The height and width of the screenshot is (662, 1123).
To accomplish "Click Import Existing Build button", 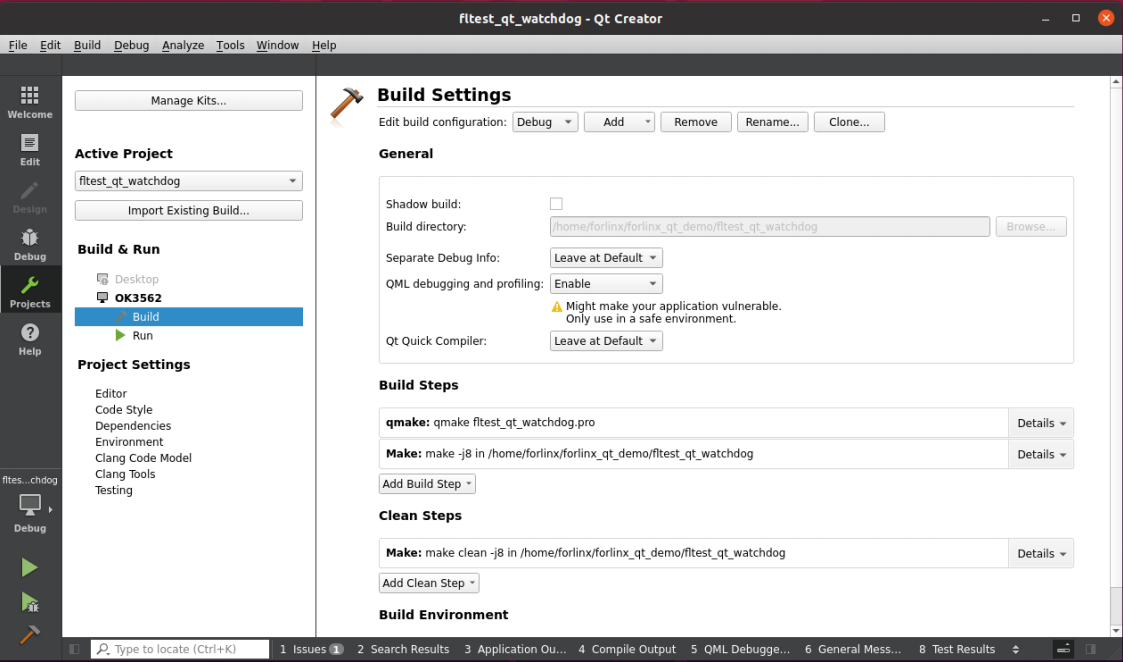I will click(188, 211).
